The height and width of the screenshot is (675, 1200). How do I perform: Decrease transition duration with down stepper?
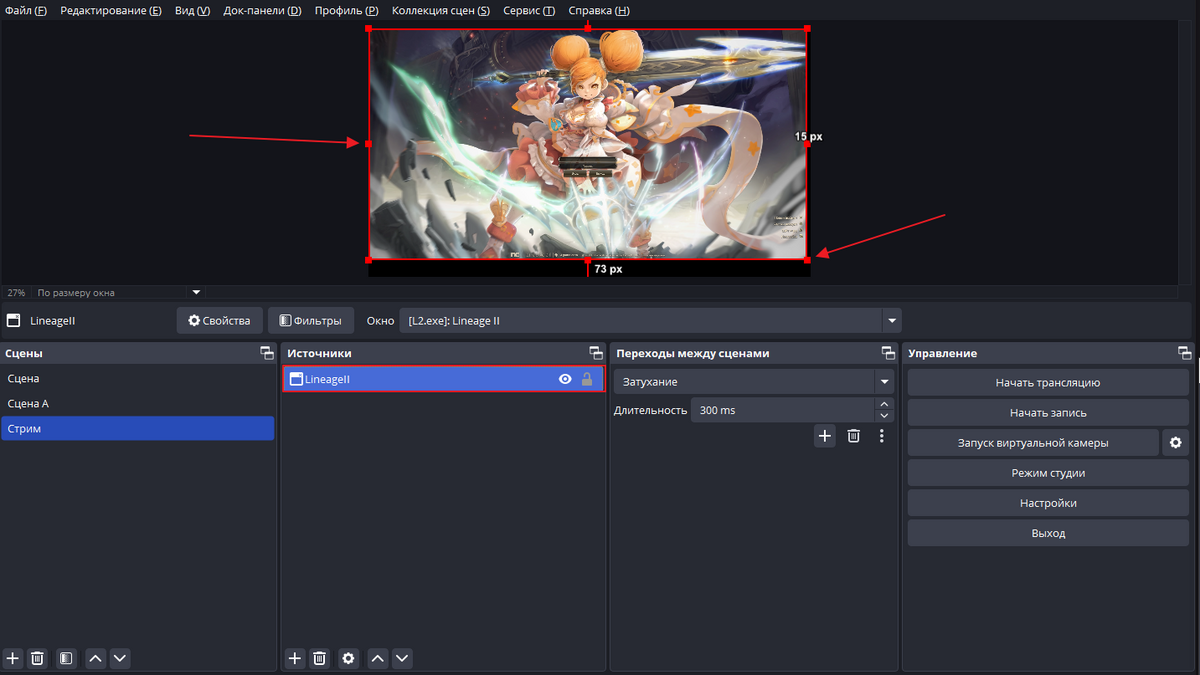(x=884, y=416)
